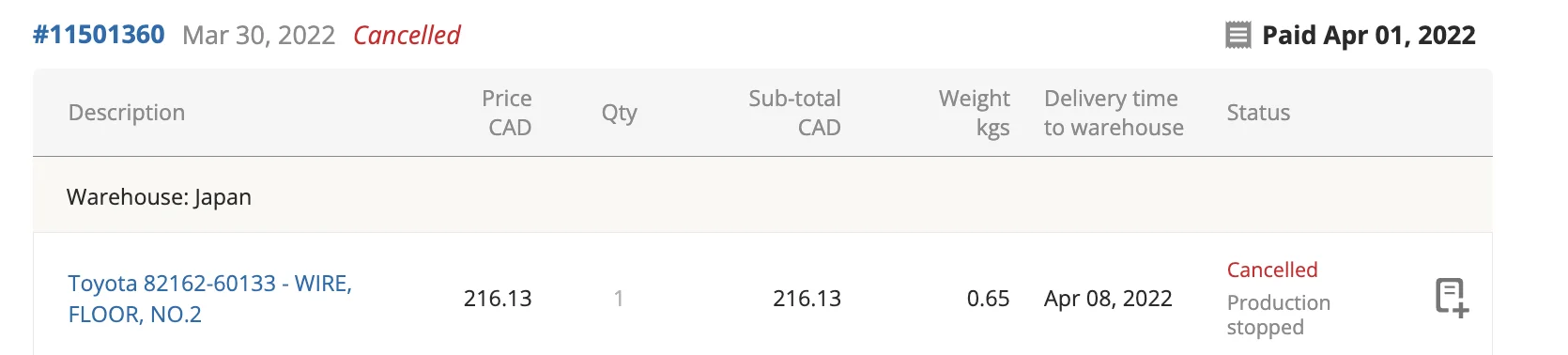This screenshot has height=355, width=1568.
Task: Click the Qty column header
Action: (619, 114)
